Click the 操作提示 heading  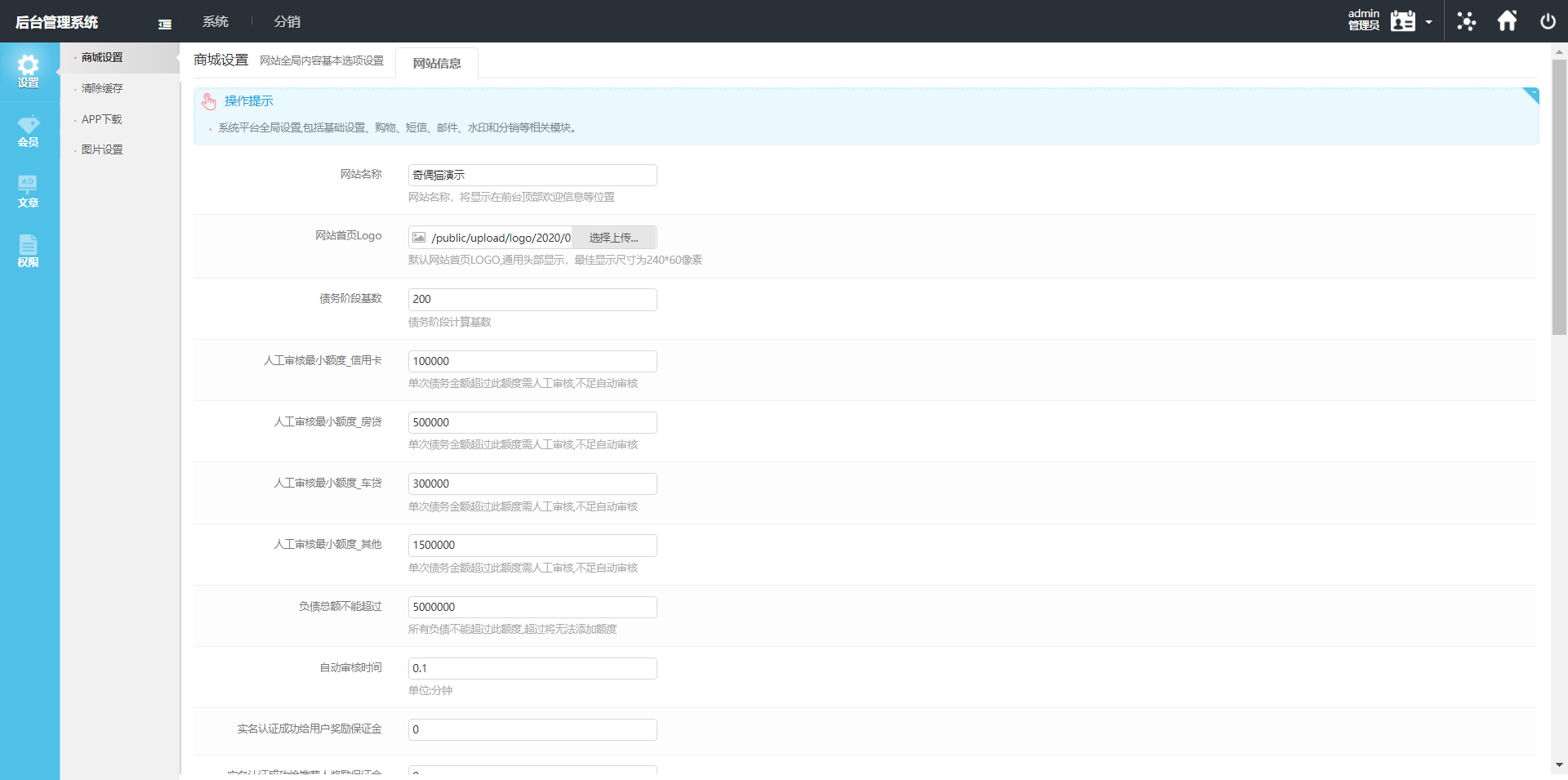[249, 100]
